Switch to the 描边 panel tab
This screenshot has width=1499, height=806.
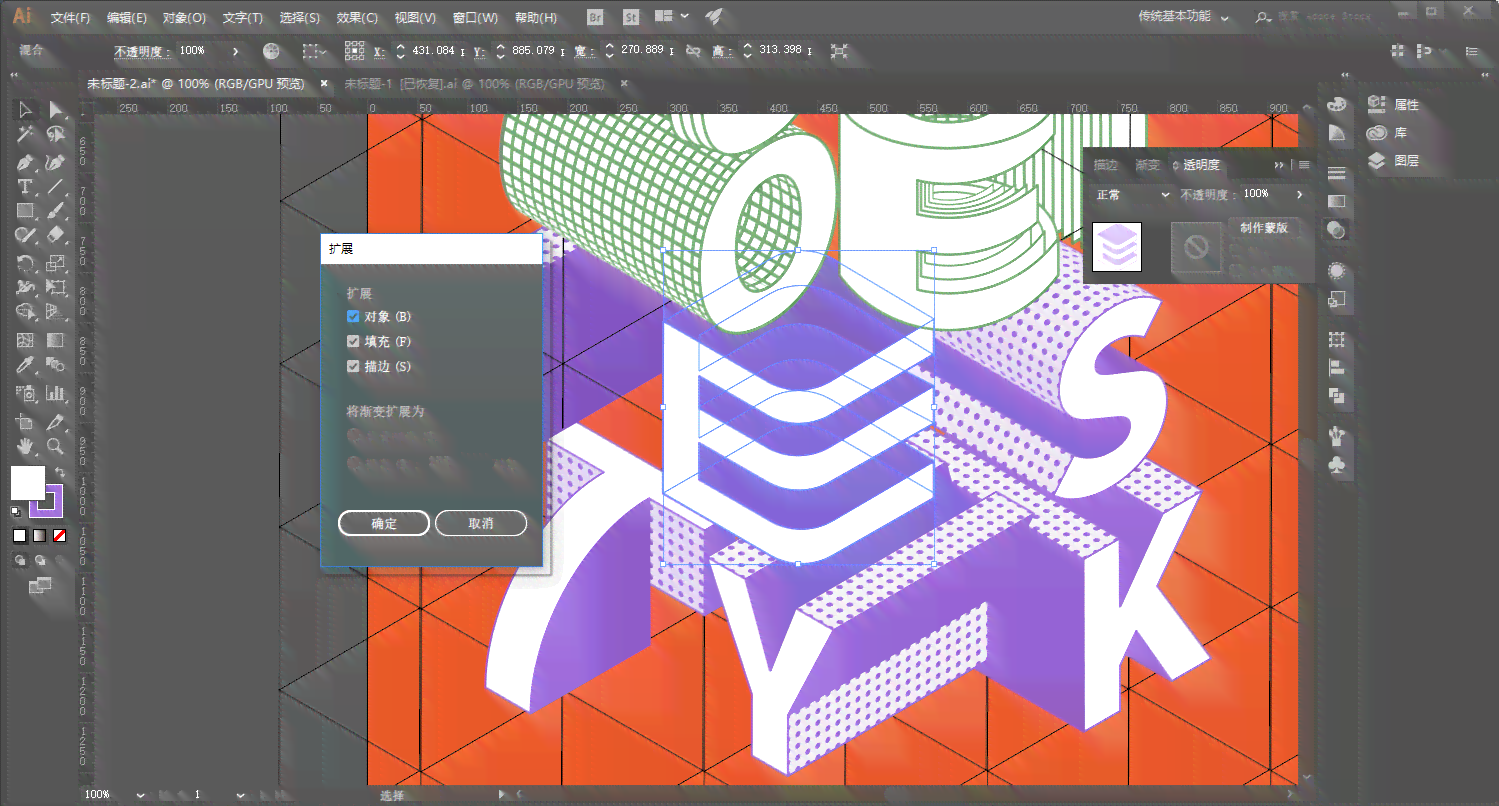pos(1105,165)
